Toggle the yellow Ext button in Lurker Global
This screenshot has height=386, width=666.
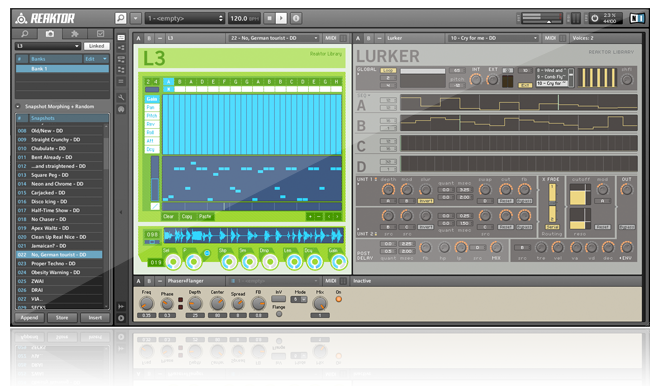(525, 85)
